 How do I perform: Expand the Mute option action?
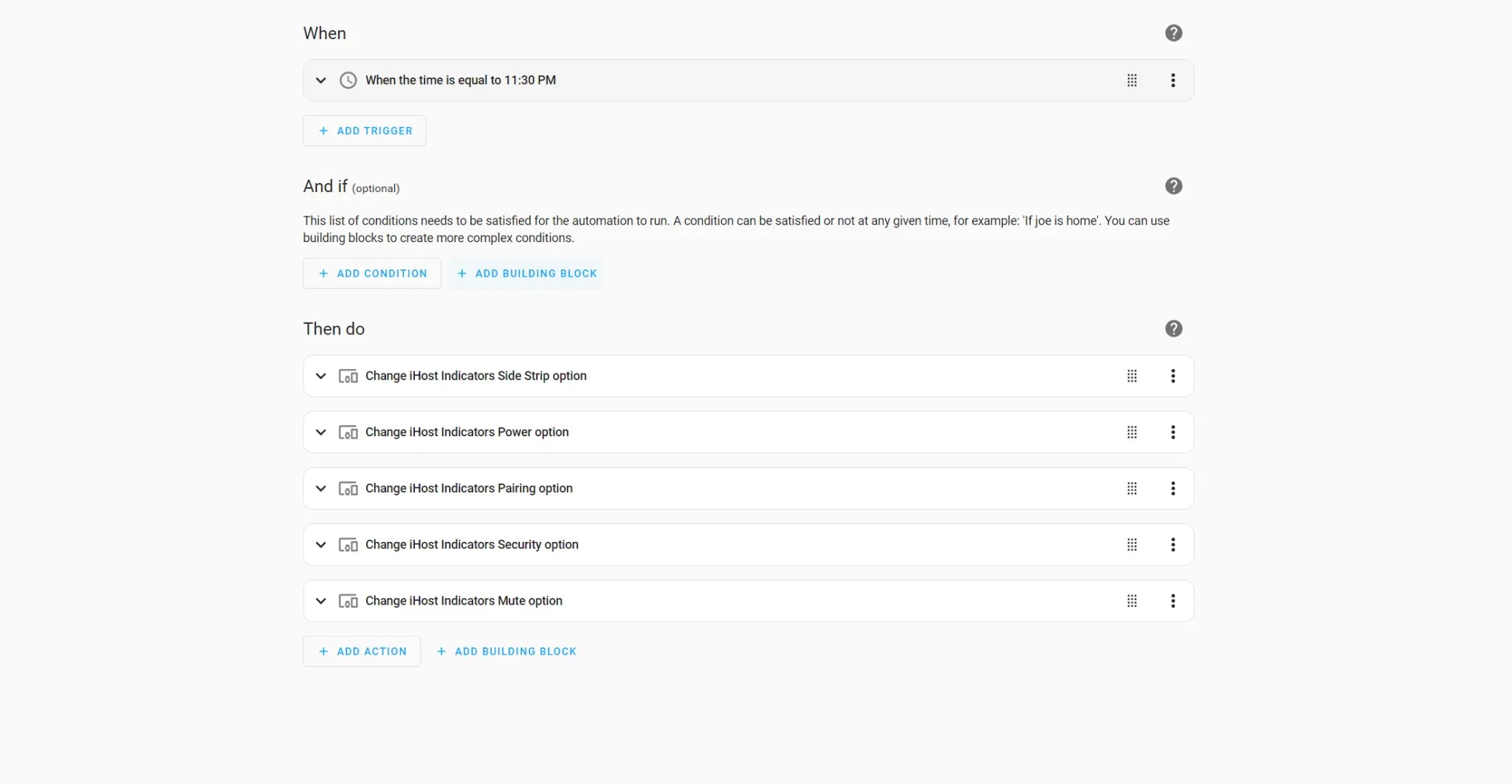320,601
